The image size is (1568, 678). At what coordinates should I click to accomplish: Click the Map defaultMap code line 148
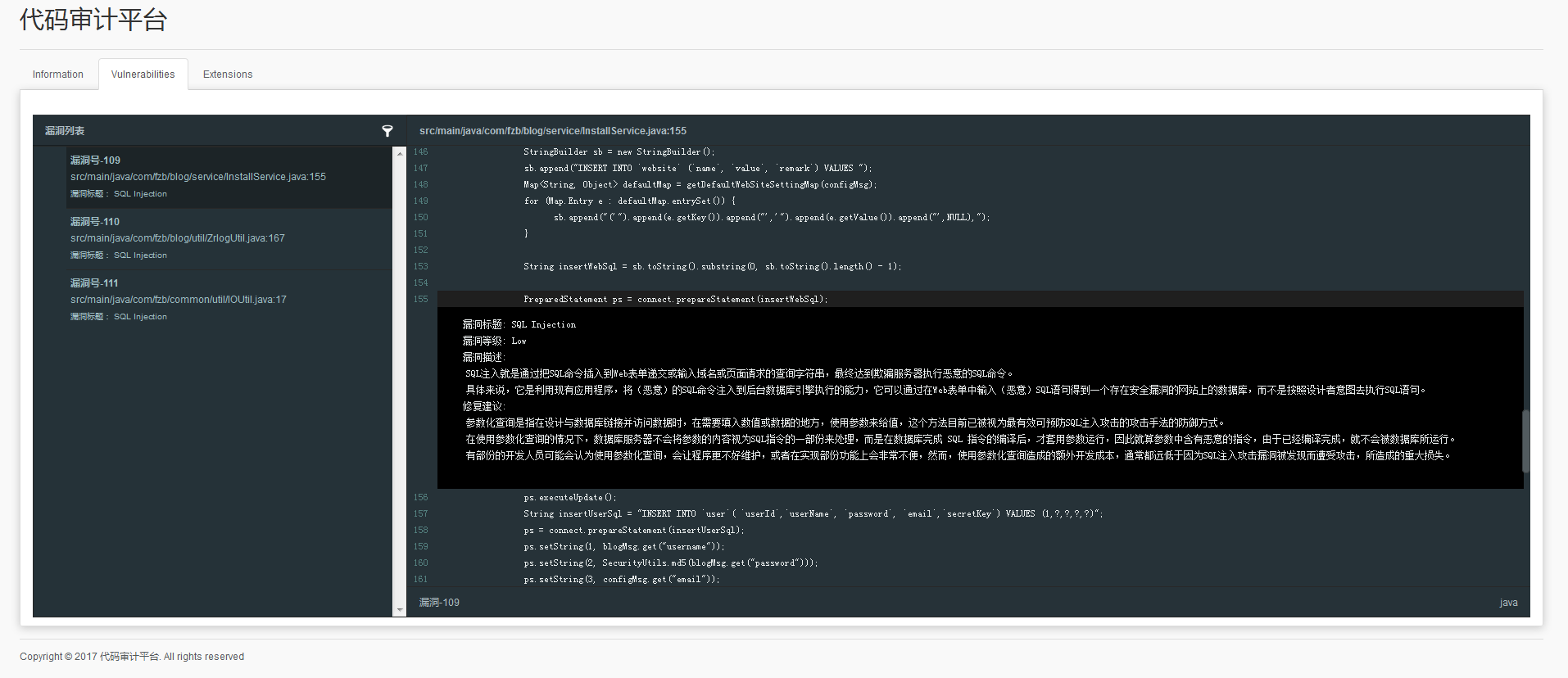coord(700,185)
